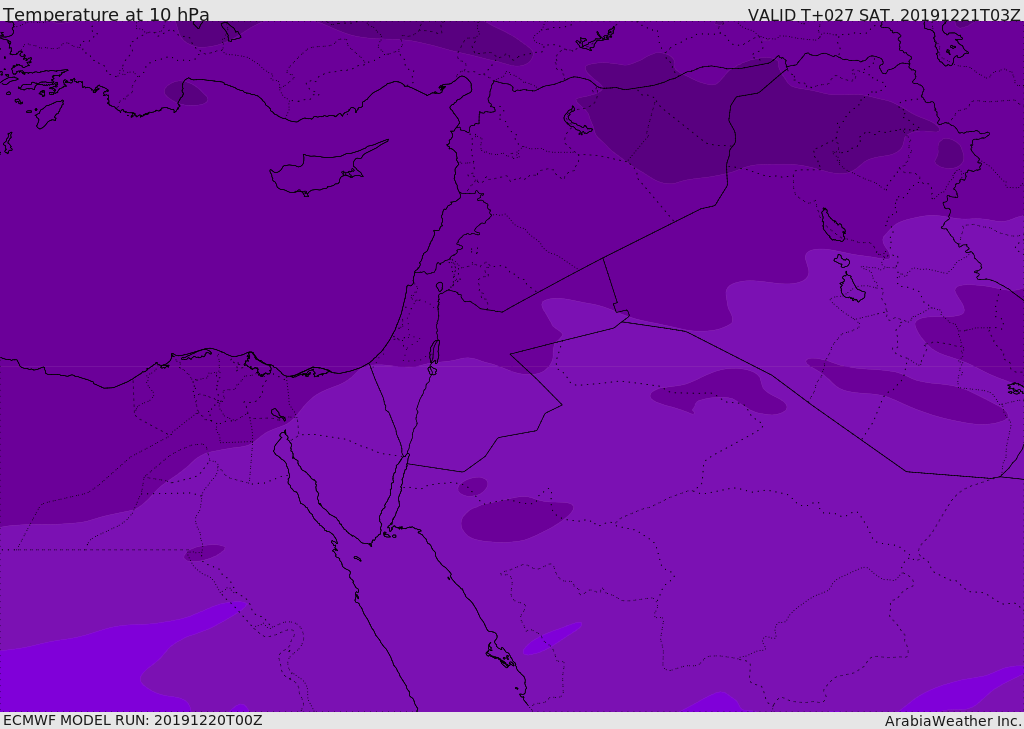Click the dark oval patch southeast of Aqaba
Viewport: 1024px width, 729px height.
[x=513, y=519]
